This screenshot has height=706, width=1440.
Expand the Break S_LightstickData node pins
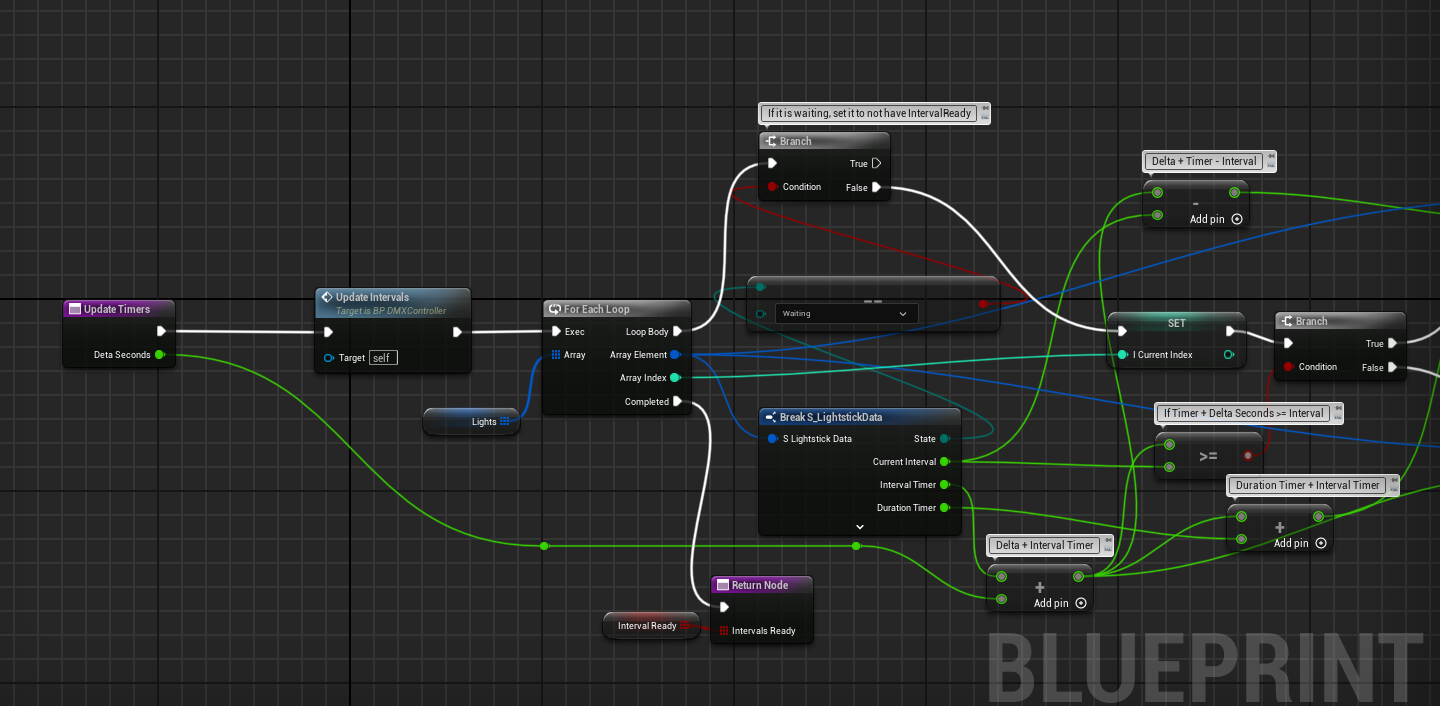[859, 526]
